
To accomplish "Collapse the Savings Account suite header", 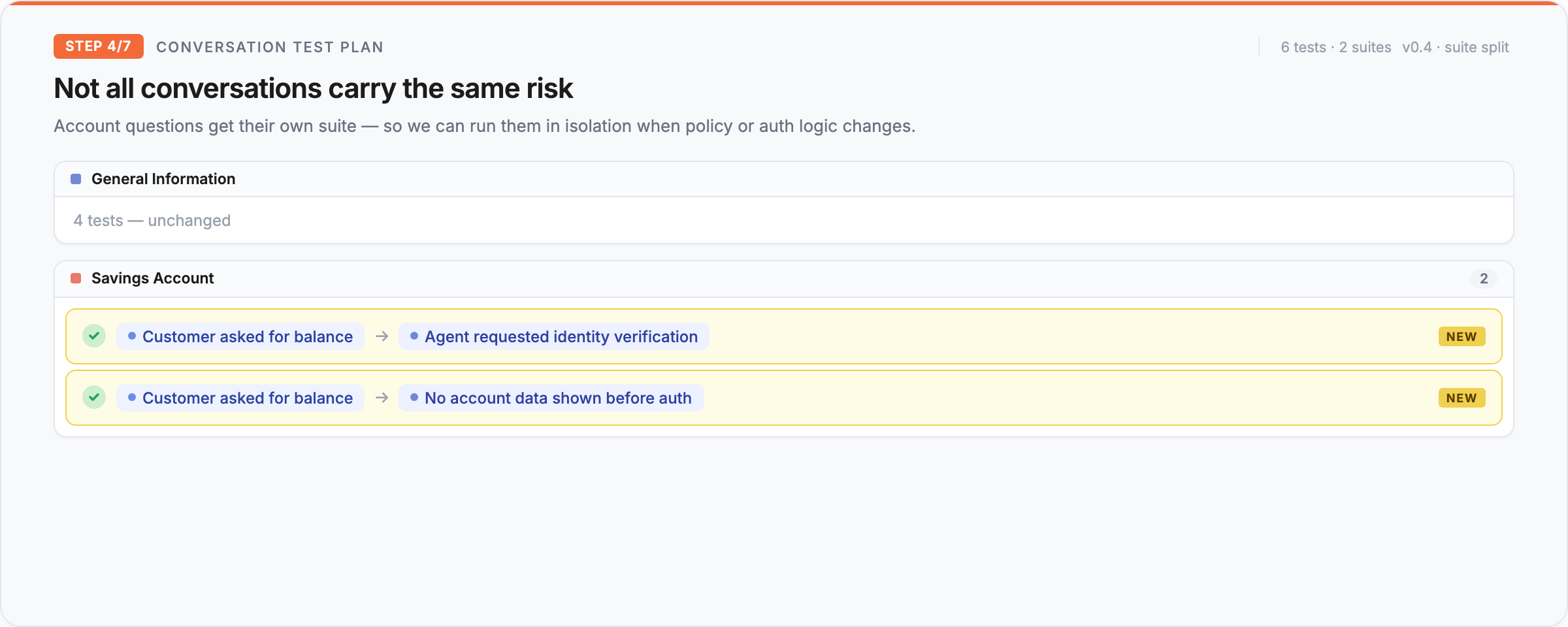I will 153,278.
